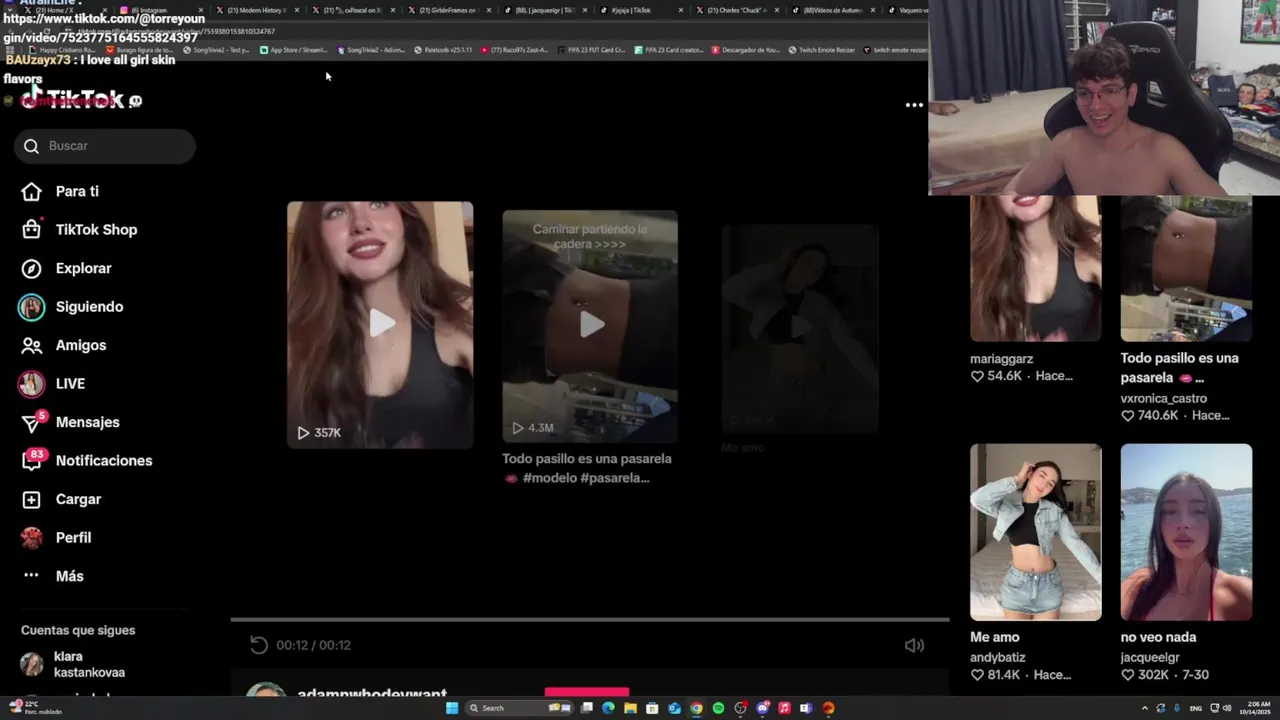Go to the Explorar page
Viewport: 1280px width, 720px height.
(x=66, y=268)
